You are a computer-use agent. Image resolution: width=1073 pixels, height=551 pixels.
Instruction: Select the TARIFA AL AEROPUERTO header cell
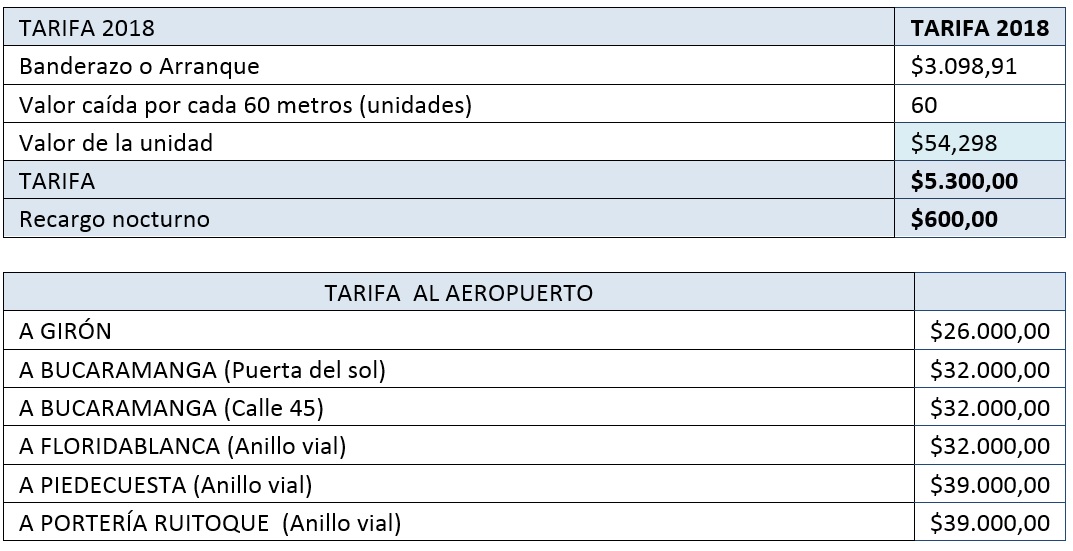pyautogui.click(x=459, y=292)
